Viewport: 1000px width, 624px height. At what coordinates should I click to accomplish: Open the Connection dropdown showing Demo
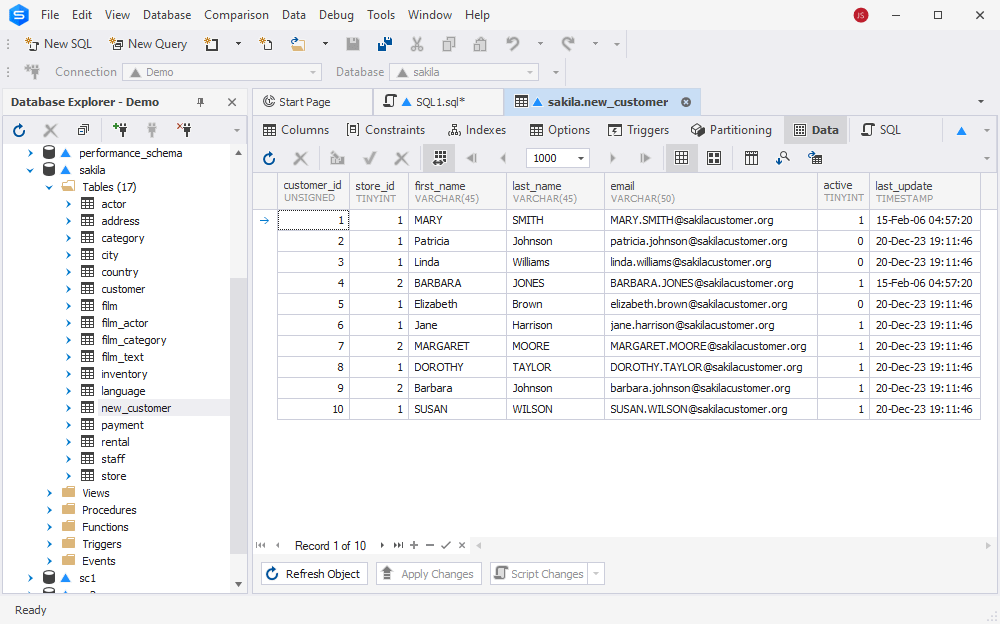[x=222, y=71]
